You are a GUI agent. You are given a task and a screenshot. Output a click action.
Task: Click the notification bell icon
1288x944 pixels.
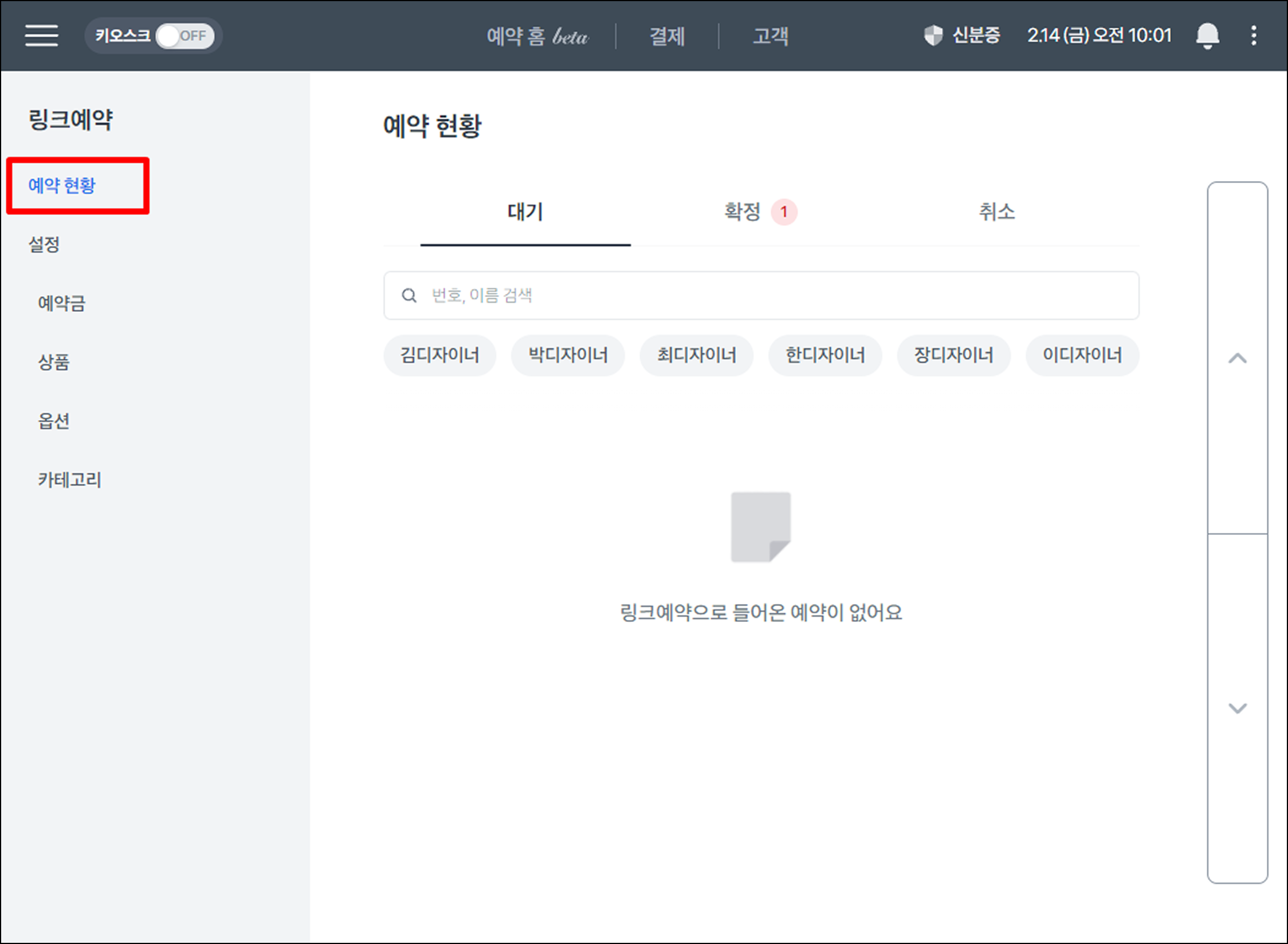(x=1207, y=36)
